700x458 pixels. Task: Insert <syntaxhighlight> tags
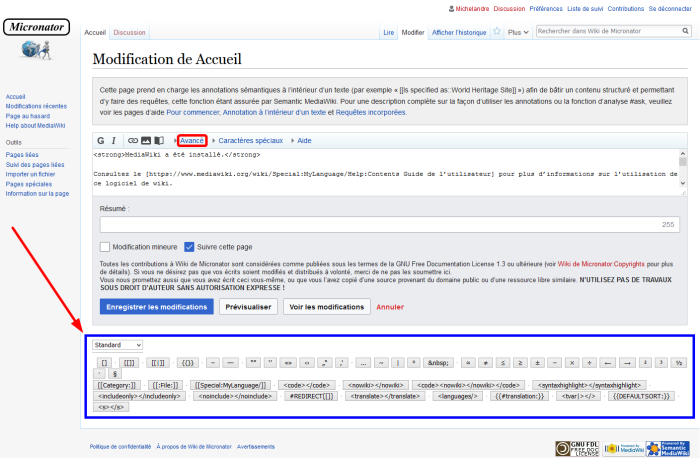(589, 385)
